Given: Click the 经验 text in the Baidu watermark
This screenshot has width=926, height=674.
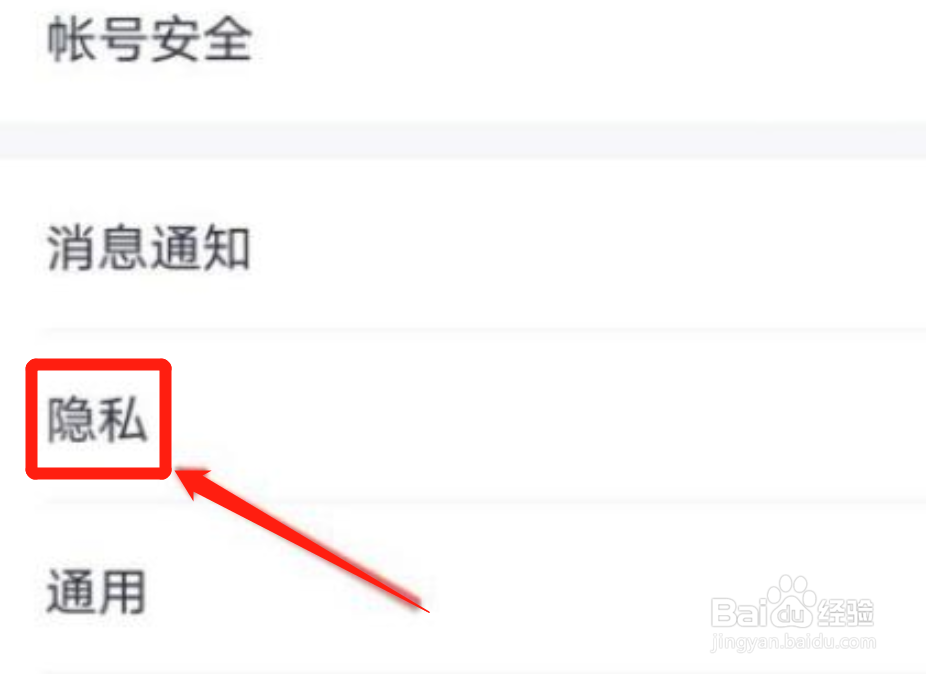Looking at the screenshot, I should coord(846,611).
